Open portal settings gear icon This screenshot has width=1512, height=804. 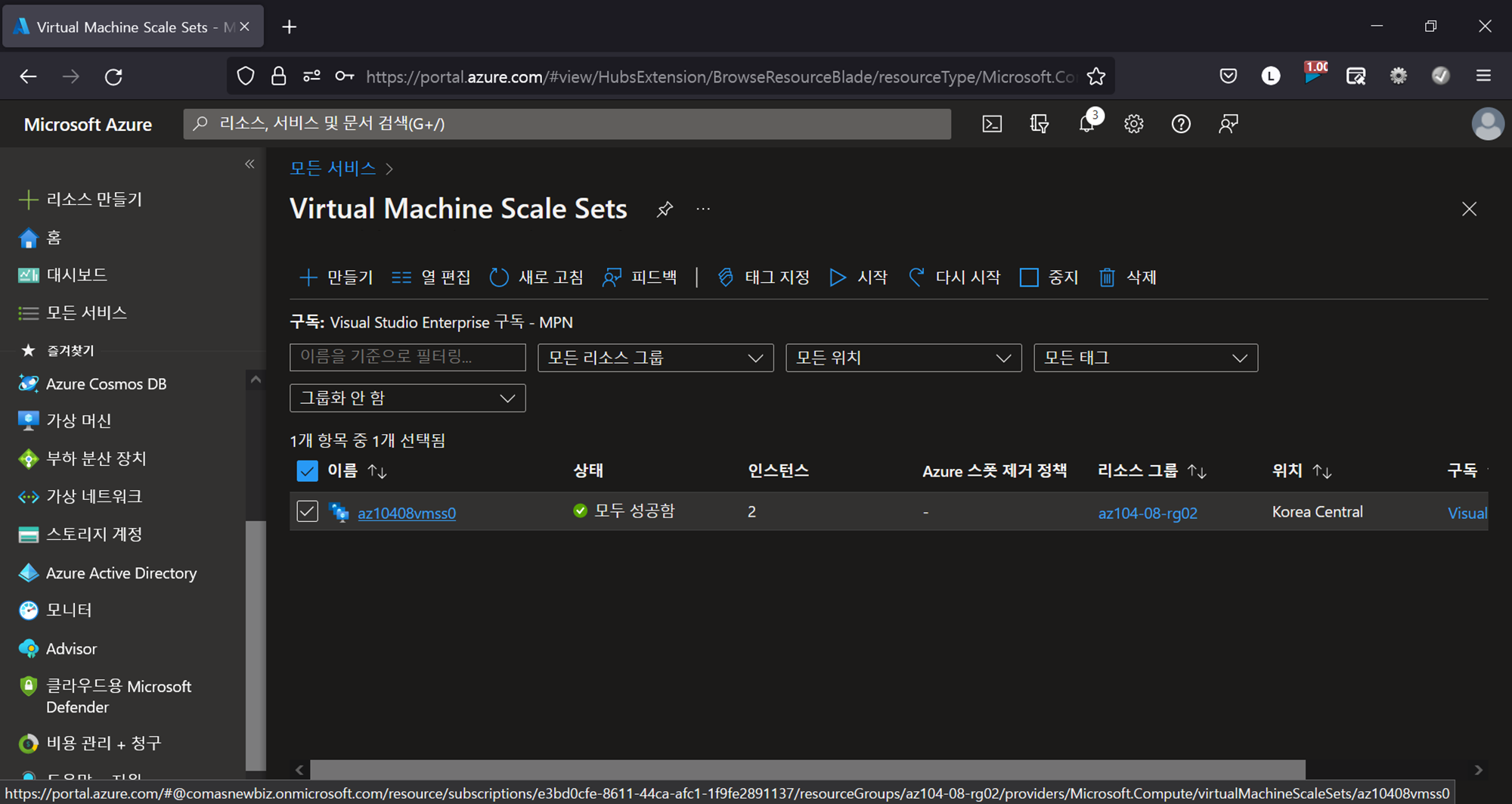pyautogui.click(x=1134, y=124)
